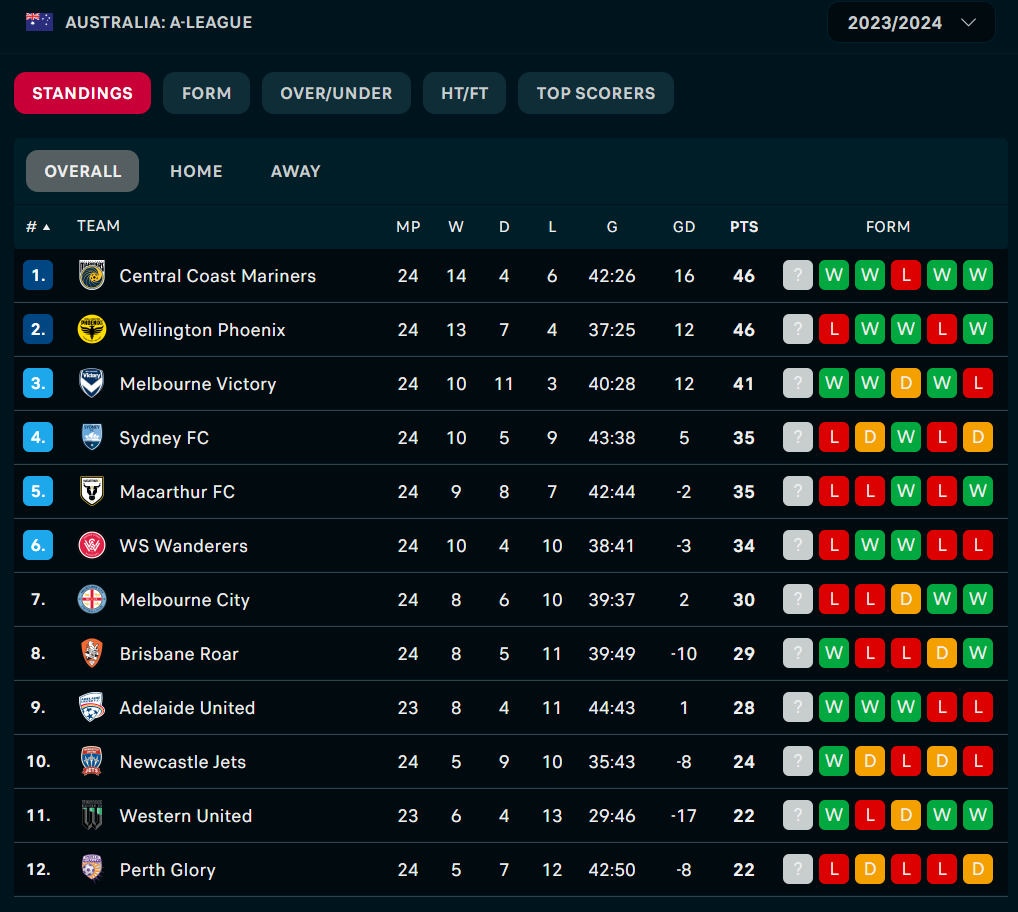Sort standings by PTS column header

pyautogui.click(x=744, y=227)
